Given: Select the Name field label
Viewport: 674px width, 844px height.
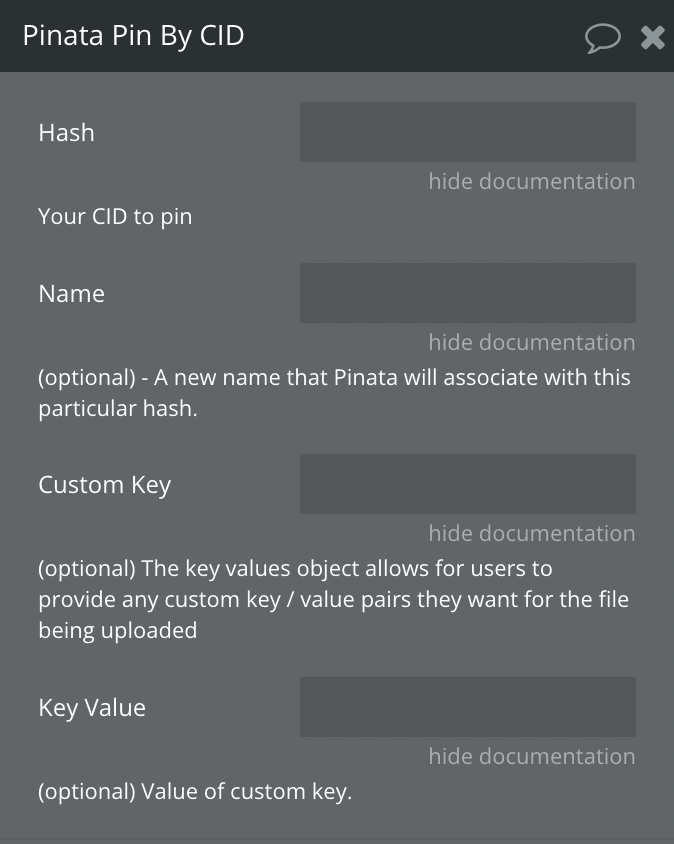Looking at the screenshot, I should click(71, 293).
